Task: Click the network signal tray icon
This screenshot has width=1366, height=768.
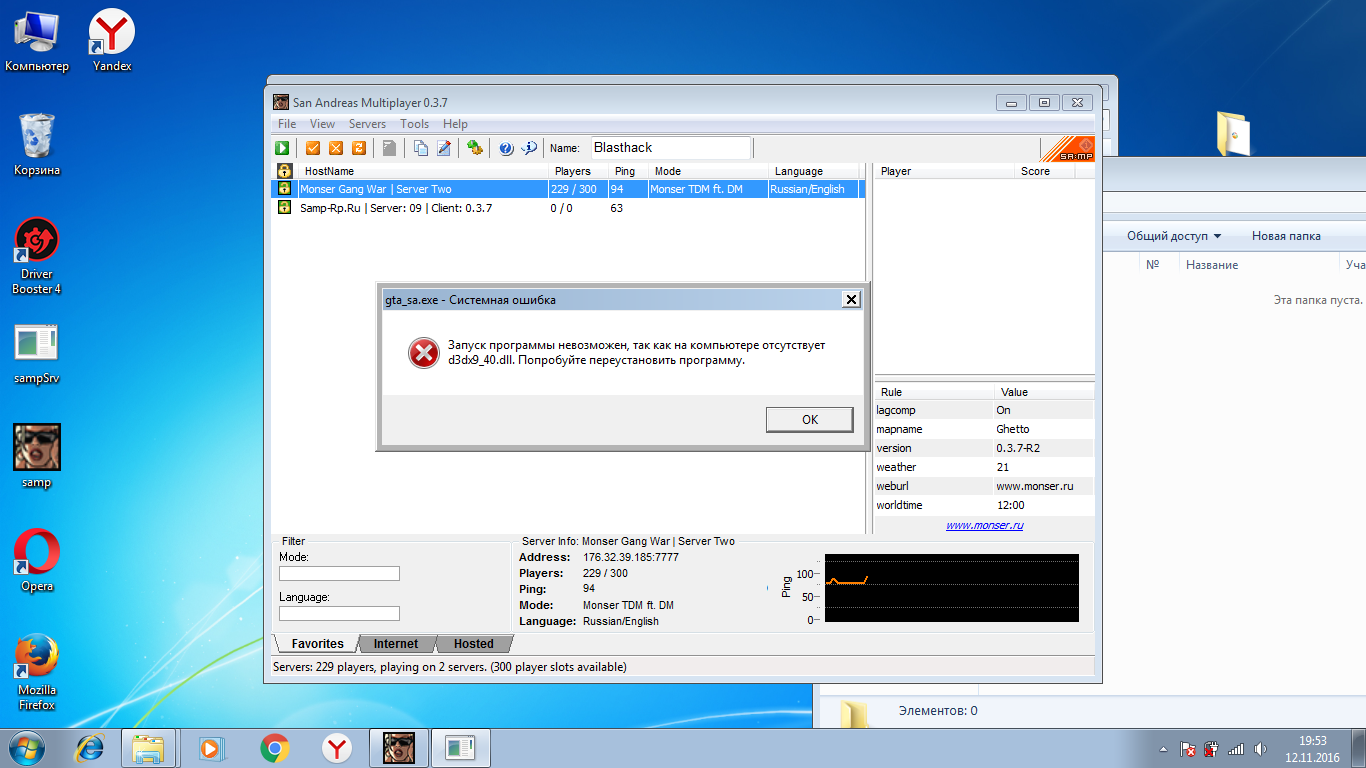Action: coord(1236,748)
